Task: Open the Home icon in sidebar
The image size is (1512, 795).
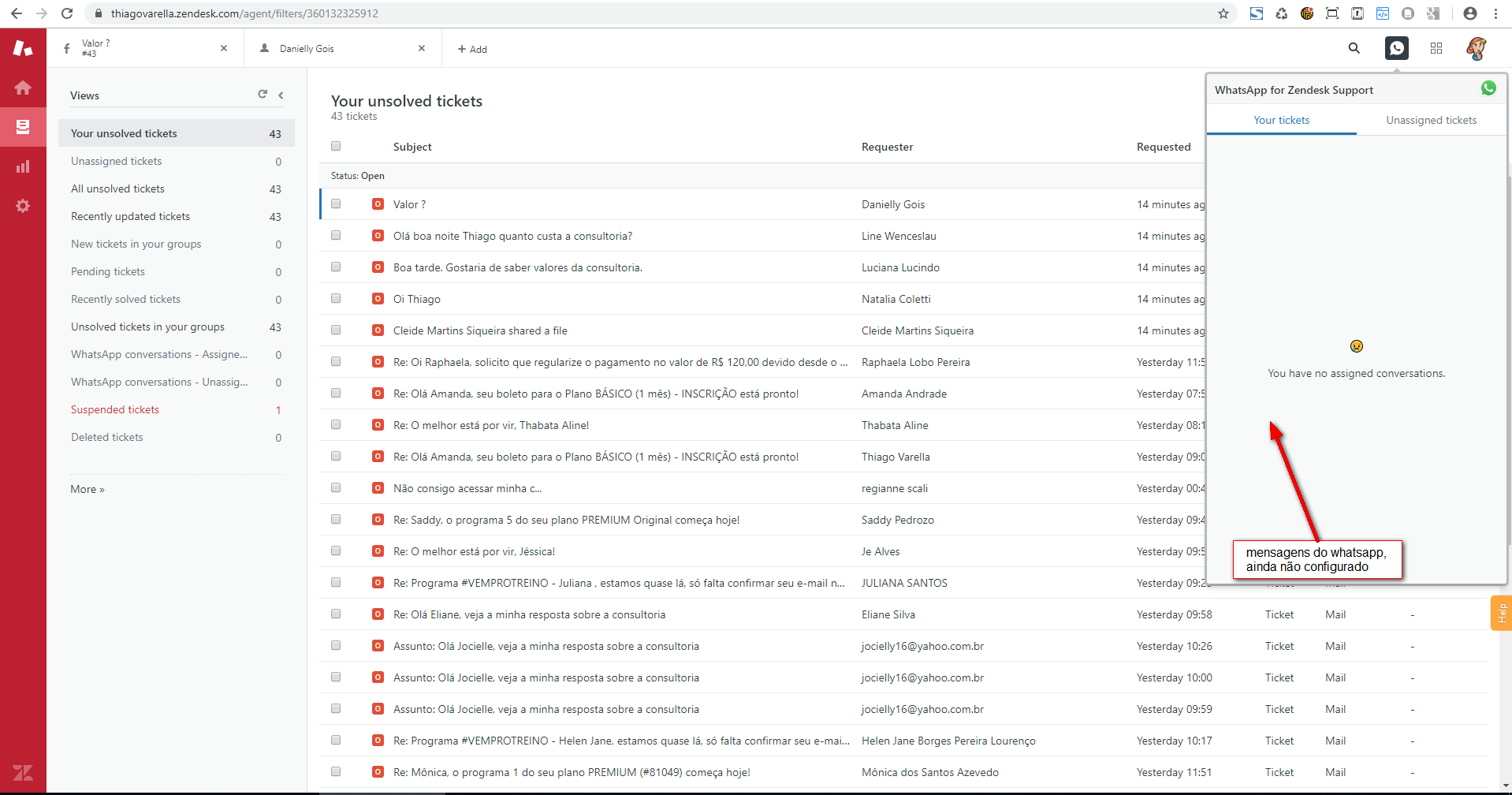Action: 23,88
